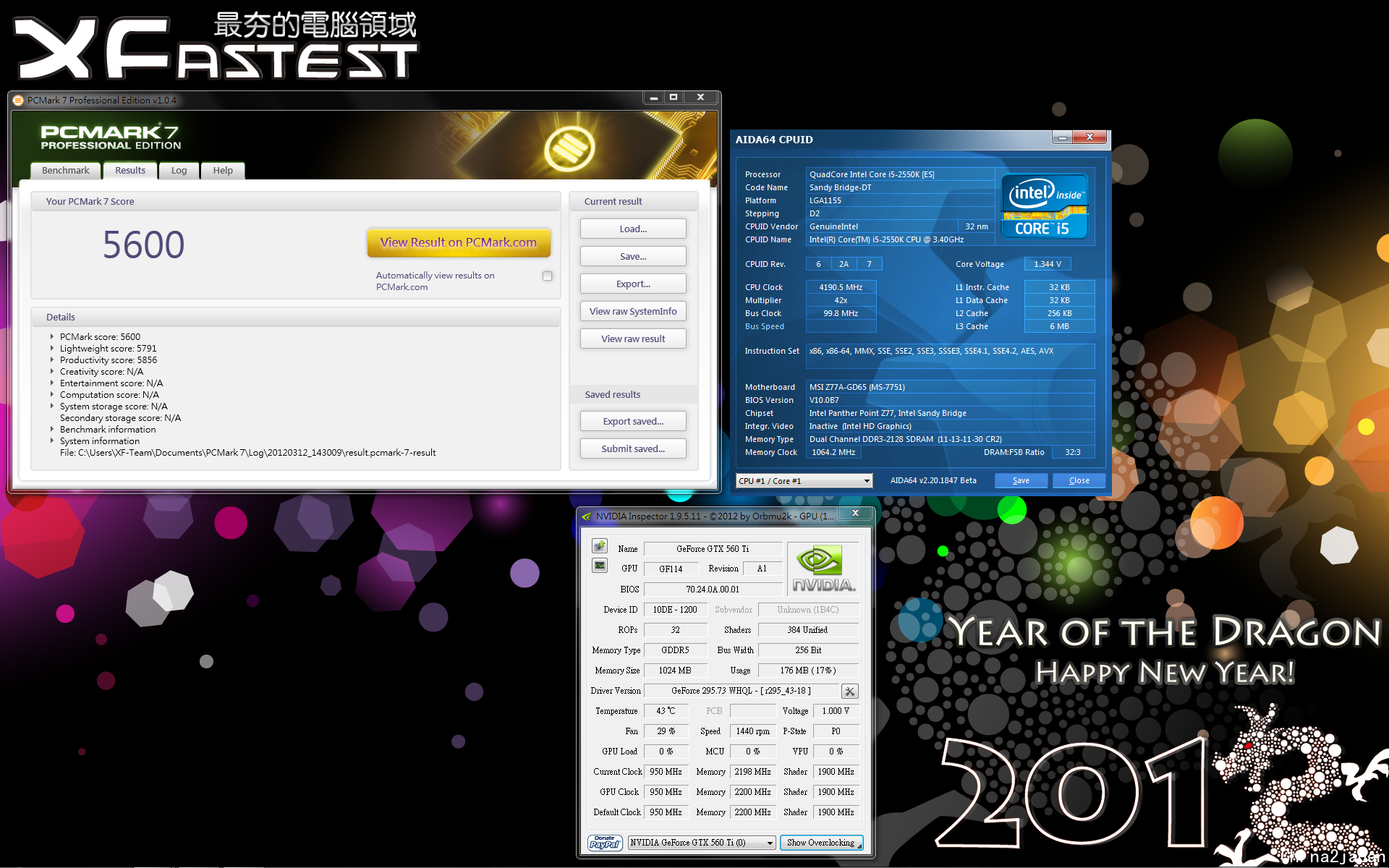Screen dimensions: 1389x868
Task: Expand the System storage score row
Action: 52,406
